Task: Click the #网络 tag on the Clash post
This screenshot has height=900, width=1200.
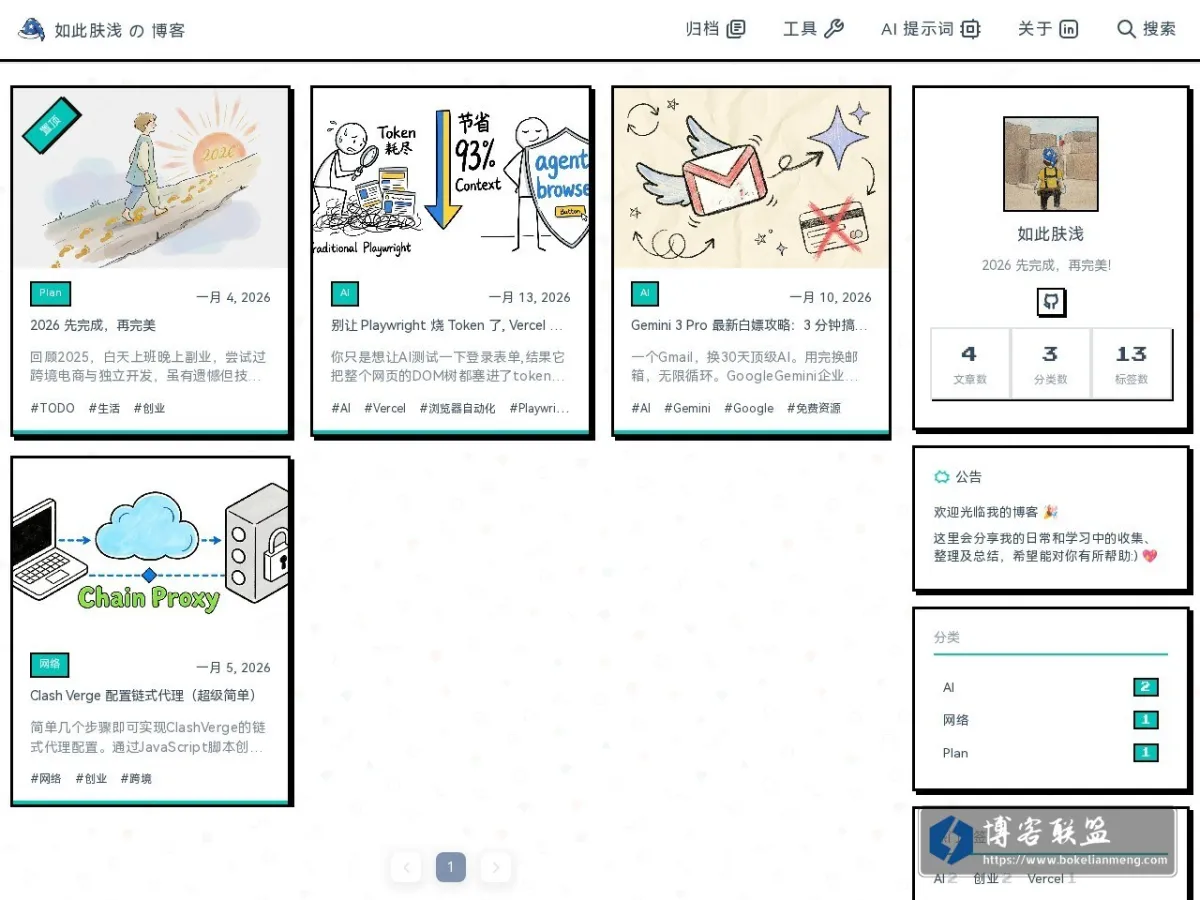Action: (46, 778)
